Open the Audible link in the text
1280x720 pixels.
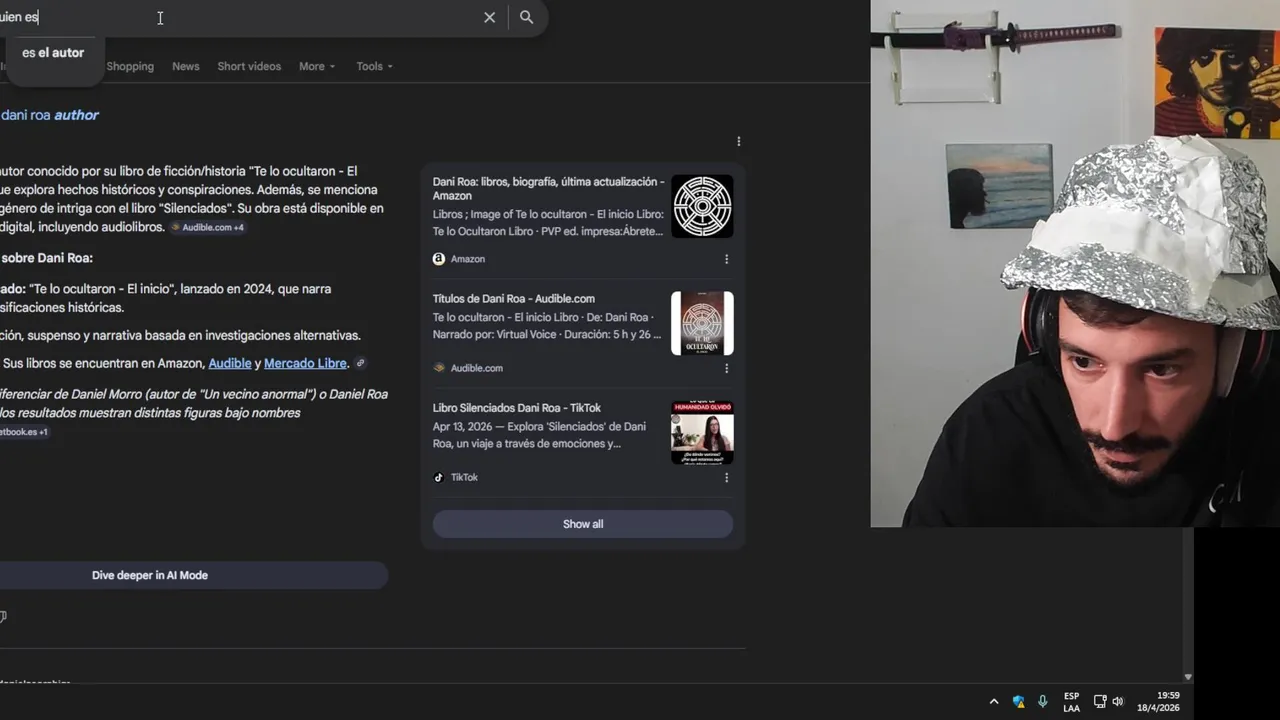tap(230, 364)
